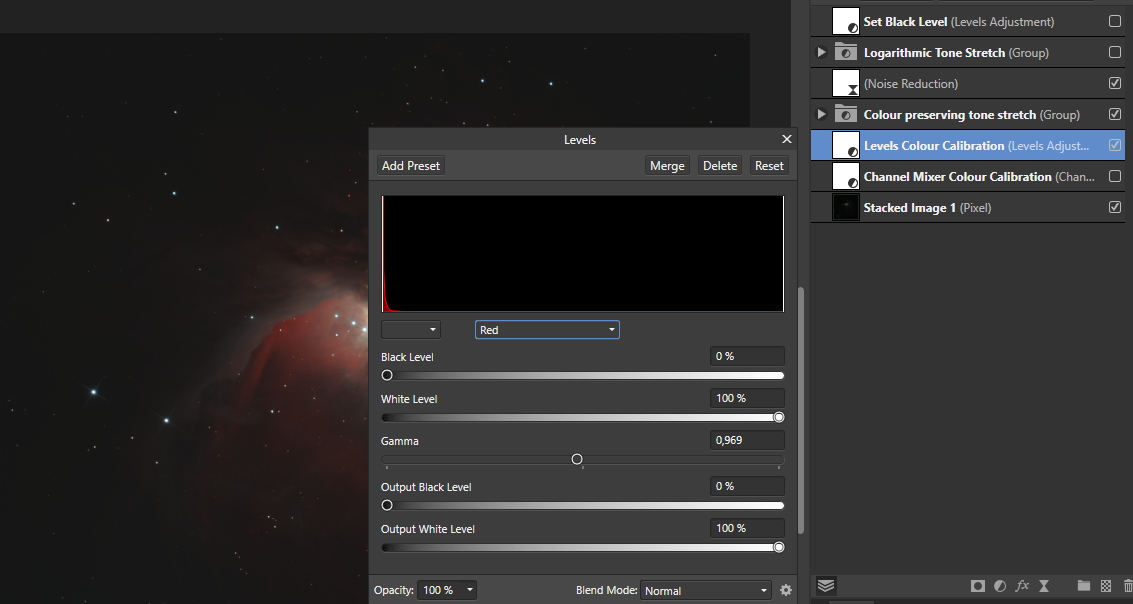
Task: Open the Blend Mode Normal dropdown
Action: (x=706, y=590)
